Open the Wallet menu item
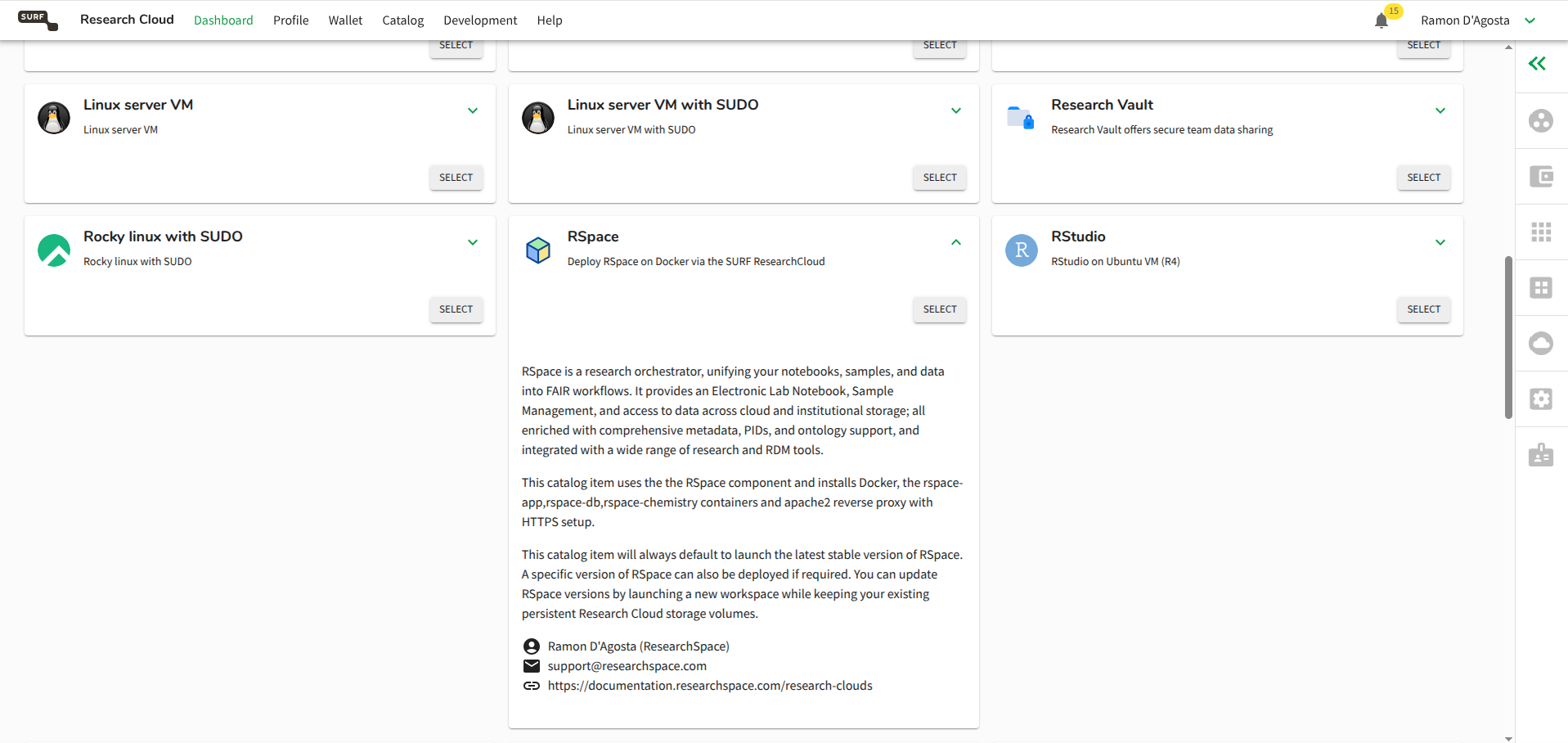The height and width of the screenshot is (743, 1568). pos(345,20)
